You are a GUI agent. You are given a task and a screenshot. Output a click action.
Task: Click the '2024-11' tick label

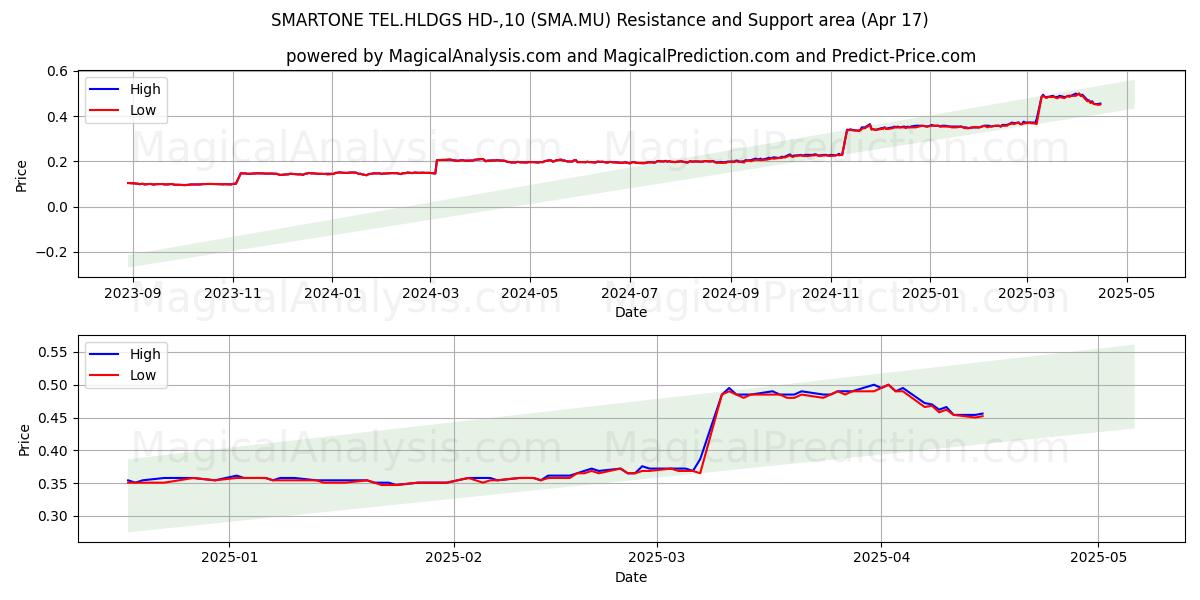(831, 293)
